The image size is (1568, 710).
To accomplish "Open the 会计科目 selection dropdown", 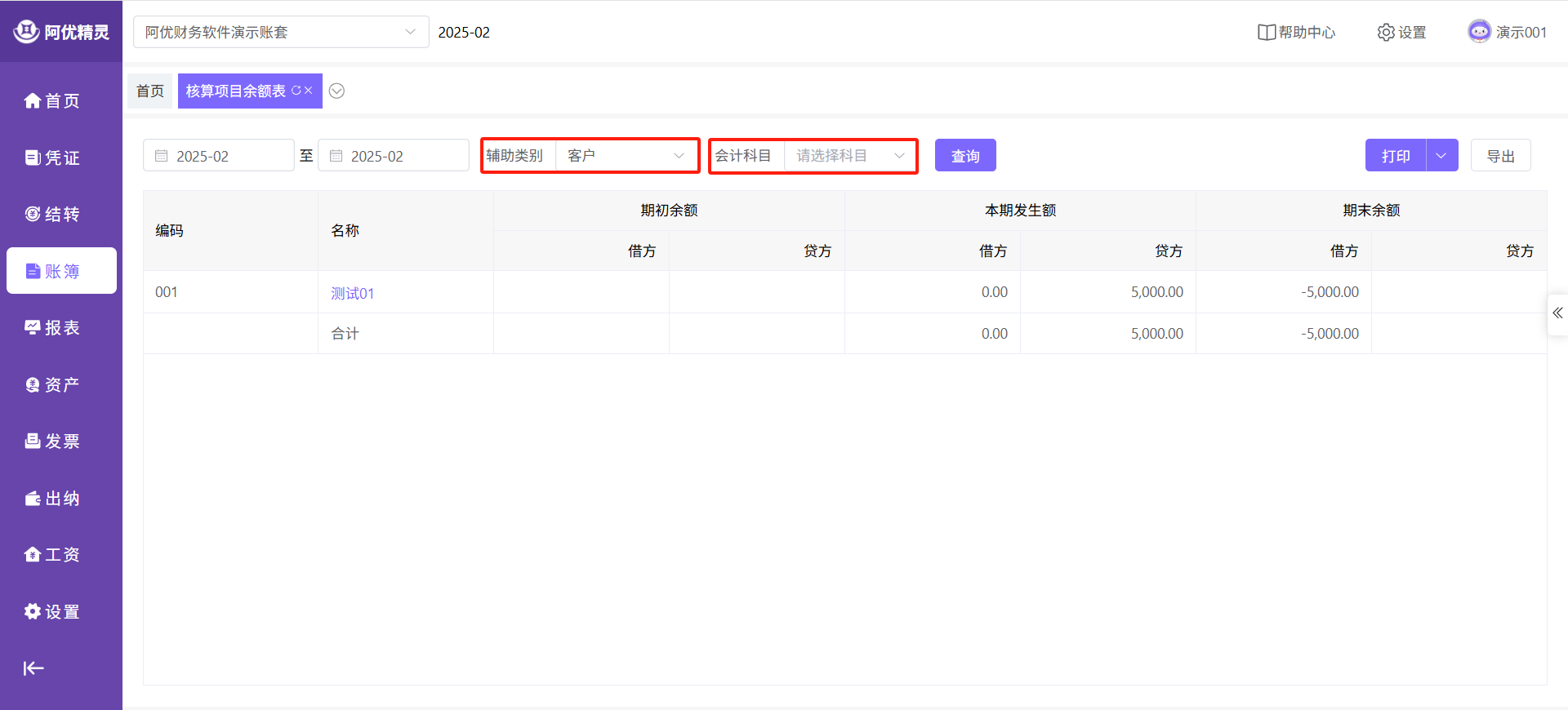I will (x=849, y=156).
